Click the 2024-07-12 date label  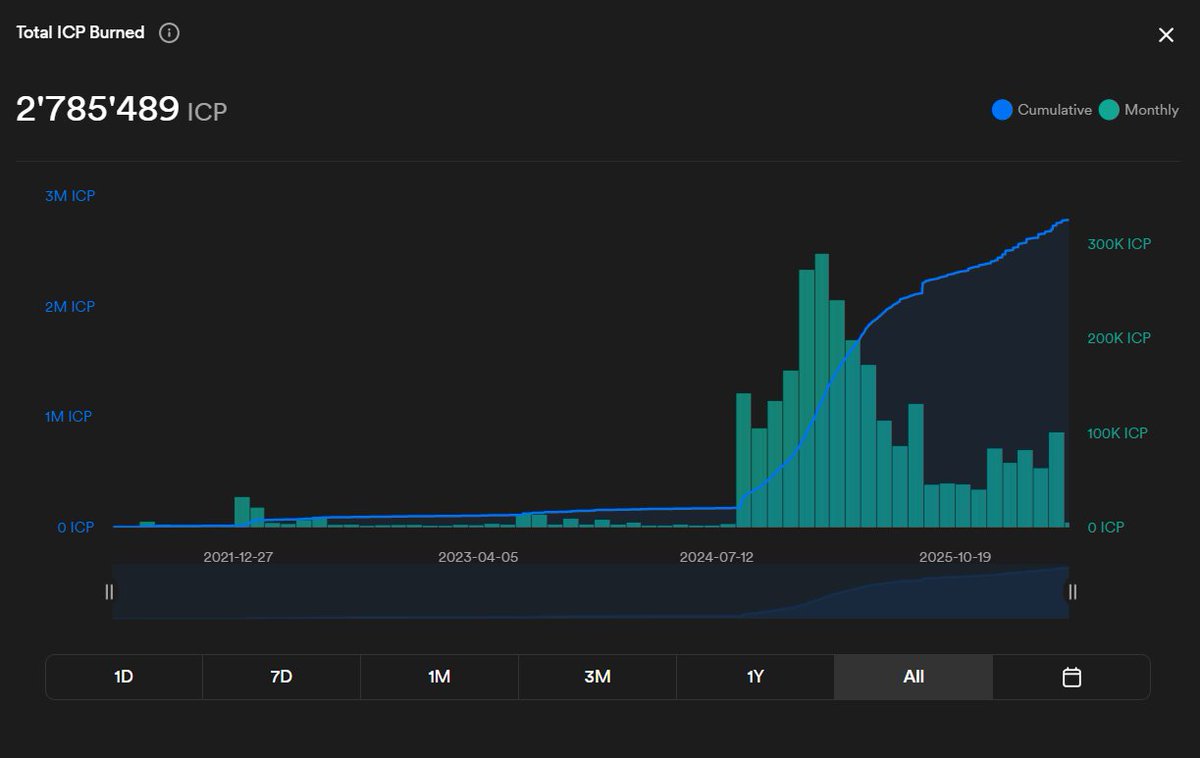point(717,557)
